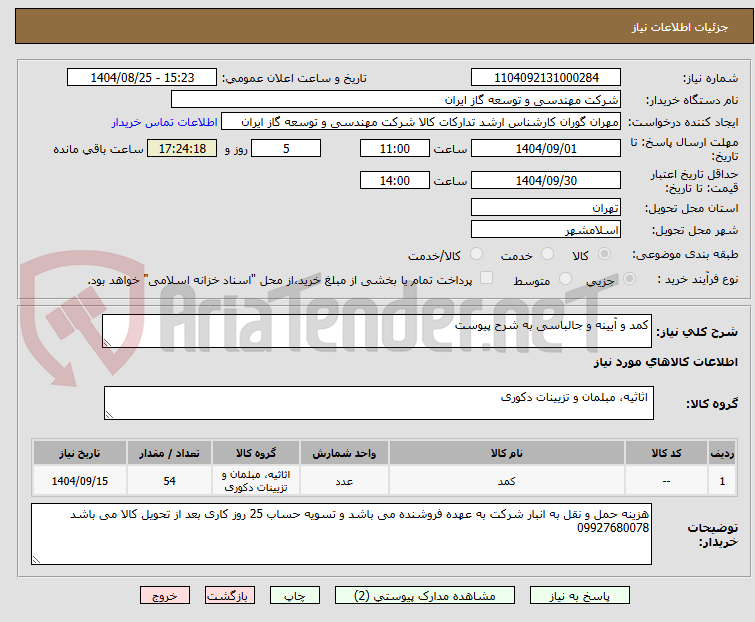Click the گروه کالا textarea
The image size is (755, 622).
(x=378, y=403)
